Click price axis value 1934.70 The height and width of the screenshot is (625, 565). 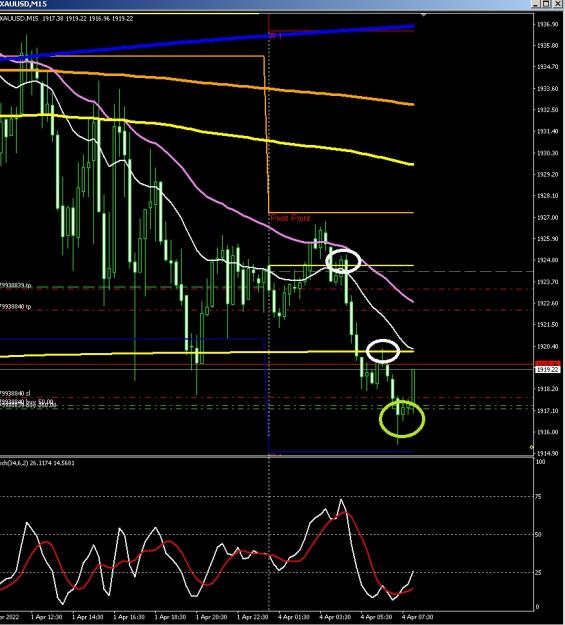tap(547, 67)
